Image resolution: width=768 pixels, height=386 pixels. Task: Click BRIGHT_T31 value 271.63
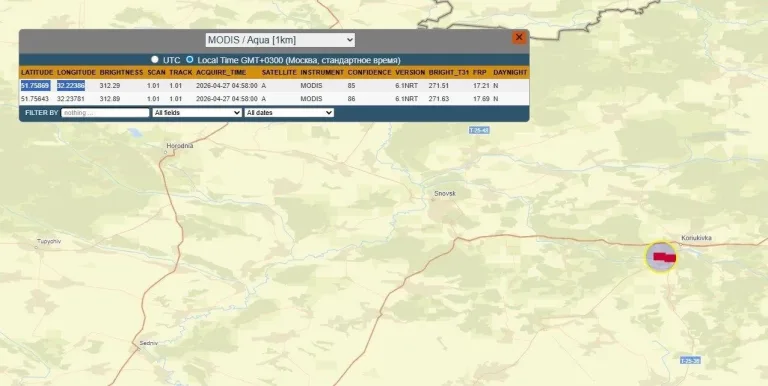[439, 99]
